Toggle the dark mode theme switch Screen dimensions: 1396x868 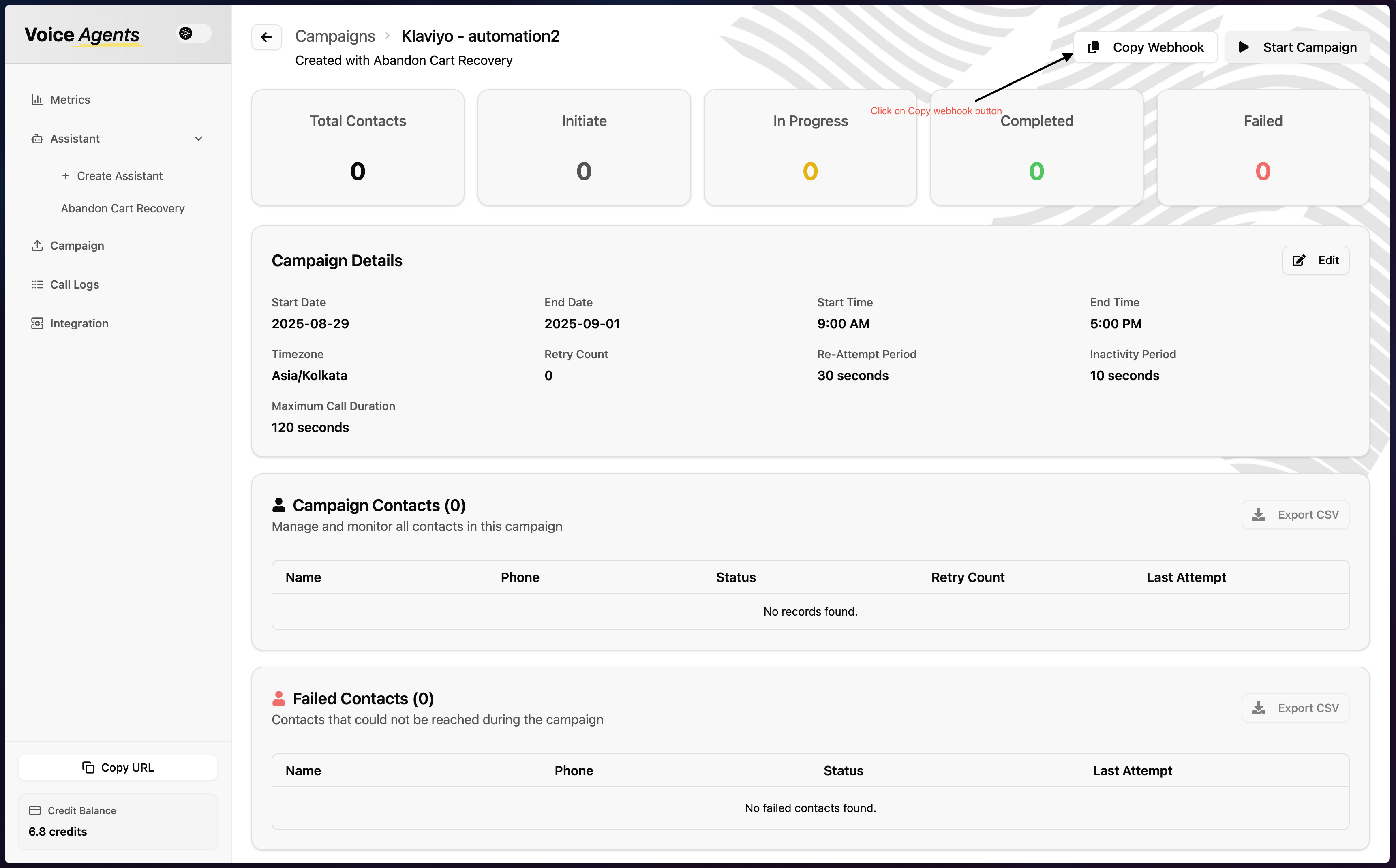click(193, 33)
